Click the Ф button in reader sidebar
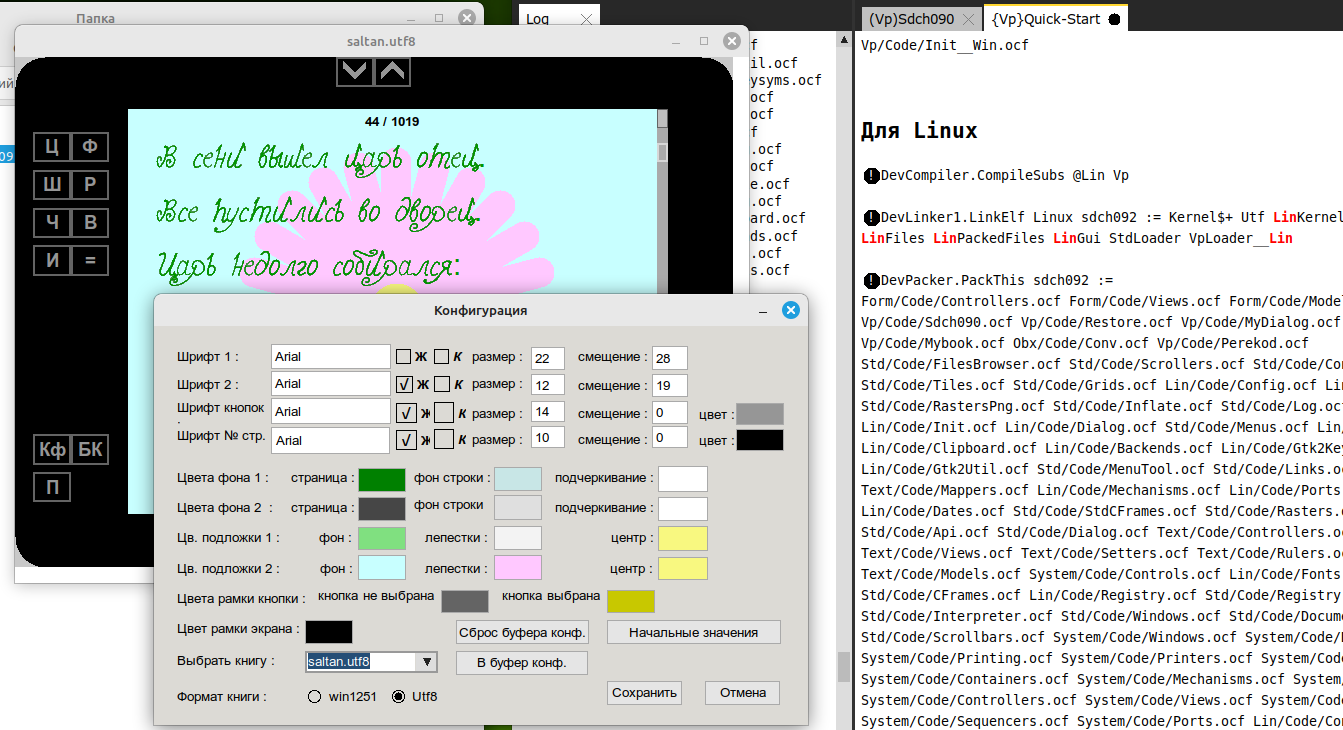Viewport: 1343px width, 730px height. point(90,147)
